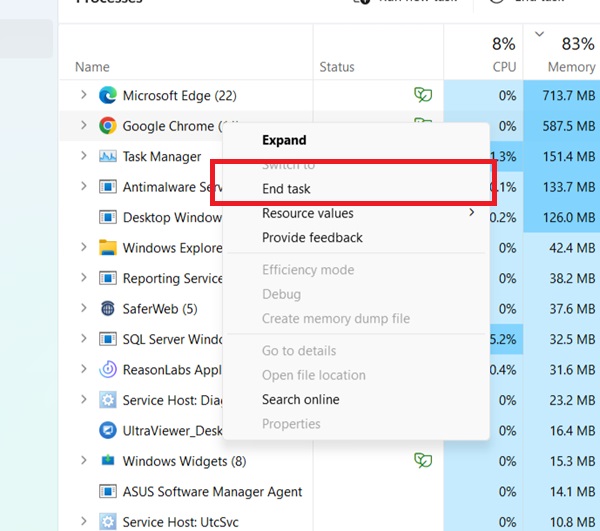Image resolution: width=600 pixels, height=531 pixels.
Task: Click the Reporting Service process icon
Action: point(108,278)
